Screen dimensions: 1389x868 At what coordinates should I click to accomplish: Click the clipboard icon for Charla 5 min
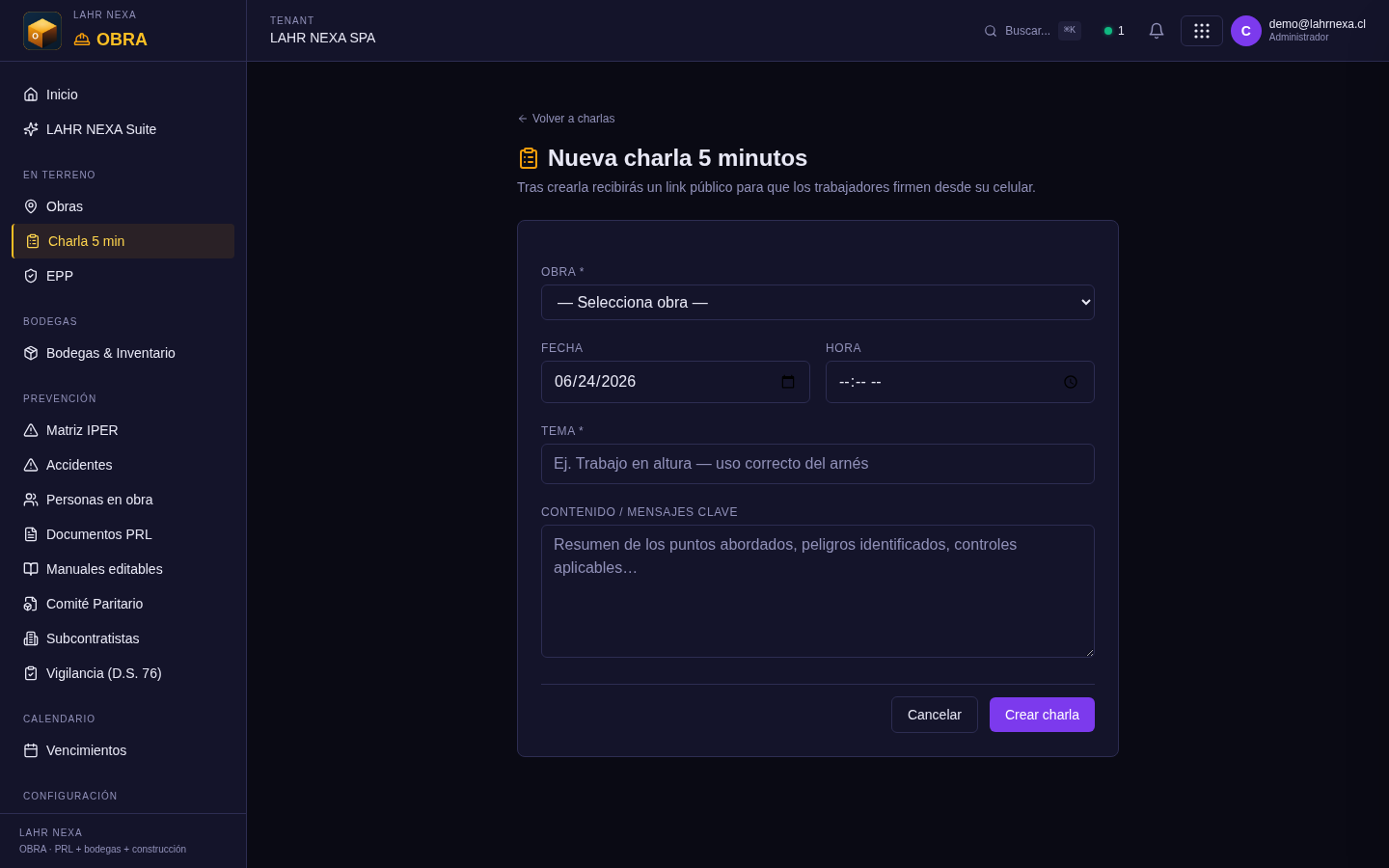coord(33,241)
